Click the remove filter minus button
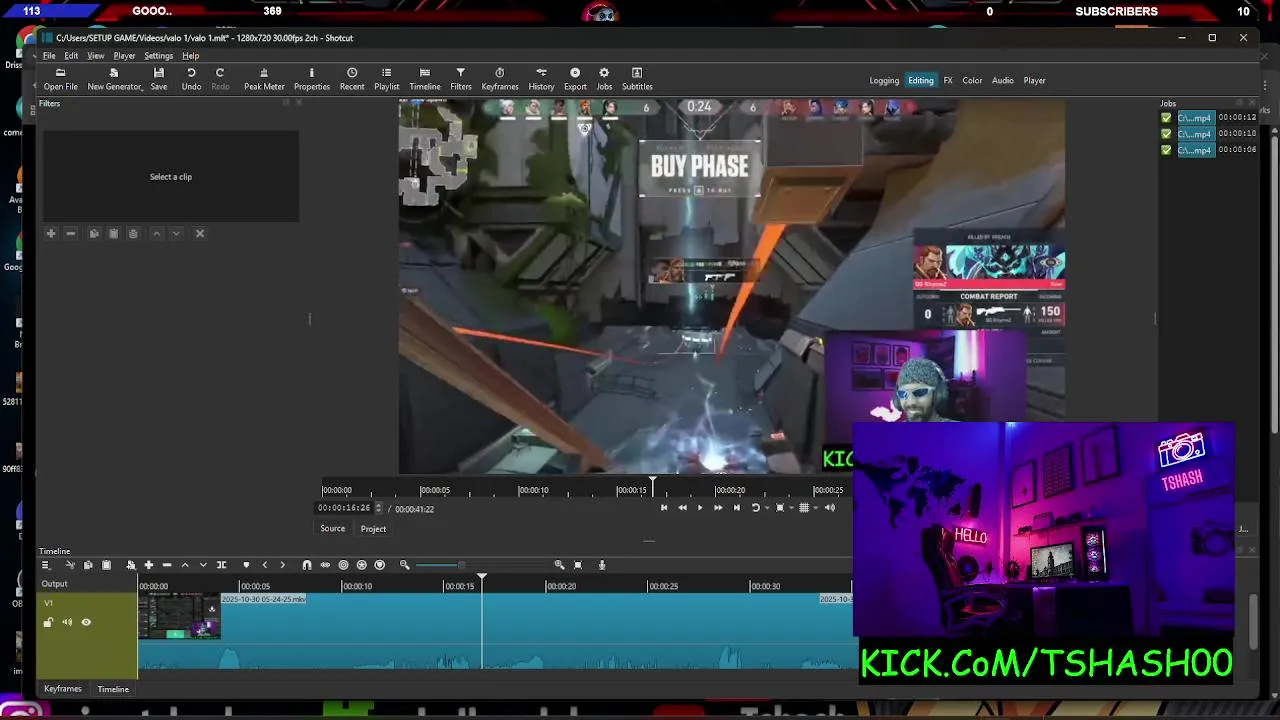Viewport: 1280px width, 720px height. tap(70, 233)
